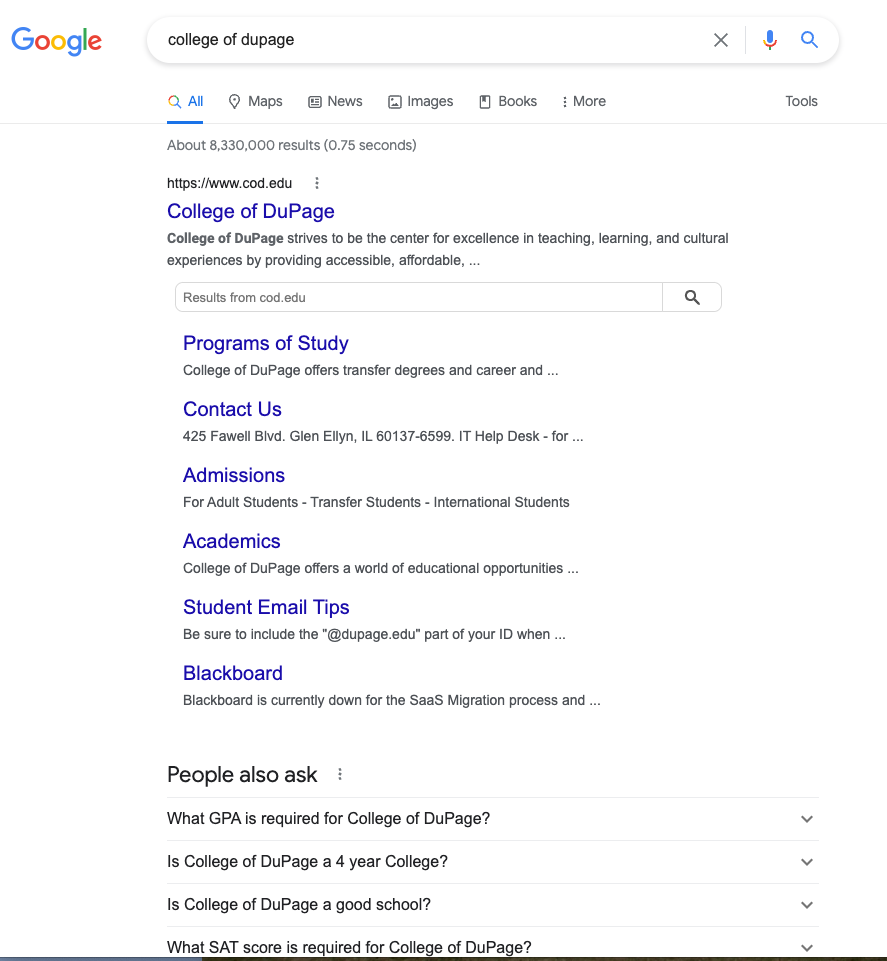Switch to the Maps tab
The width and height of the screenshot is (887, 961).
pos(255,101)
